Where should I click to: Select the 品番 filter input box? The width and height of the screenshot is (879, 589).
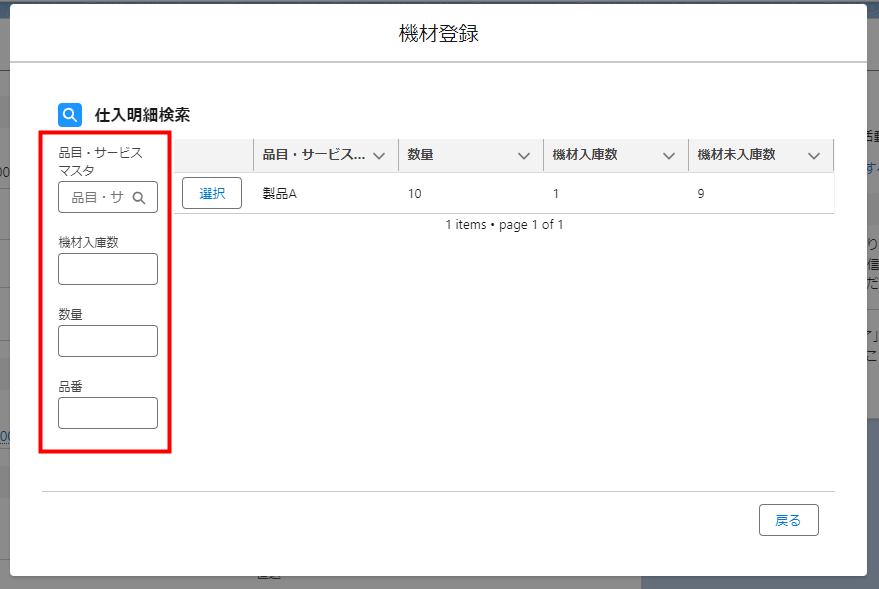108,413
